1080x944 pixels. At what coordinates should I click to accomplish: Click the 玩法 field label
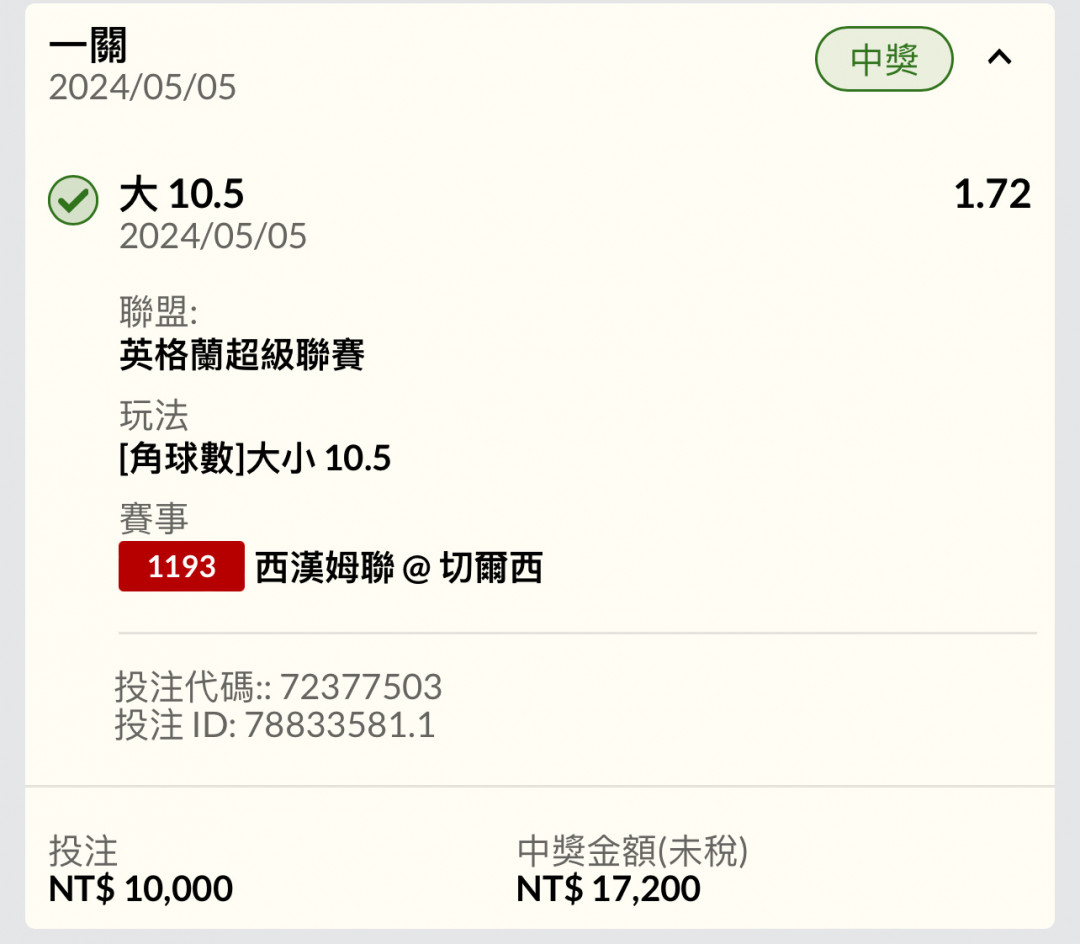[x=154, y=415]
